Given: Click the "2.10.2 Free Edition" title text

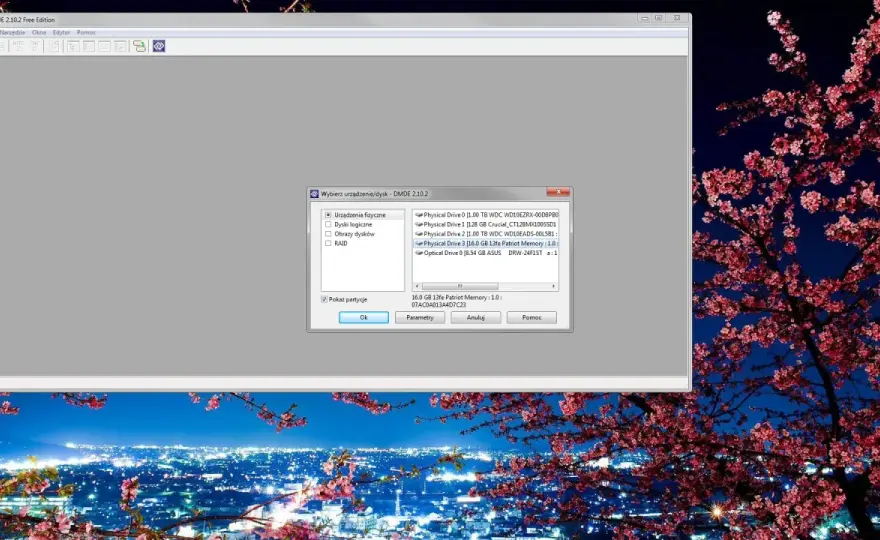Looking at the screenshot, I should [30, 20].
